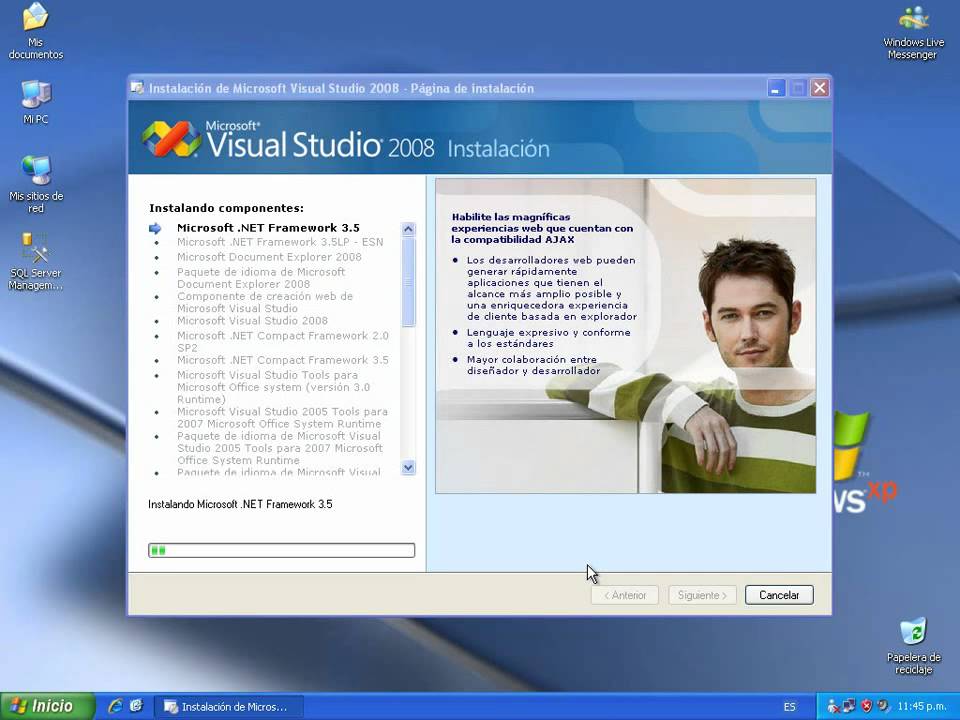
Task: Select "Visual Studio Tools para Microsoft Office system" item
Action: (x=274, y=387)
